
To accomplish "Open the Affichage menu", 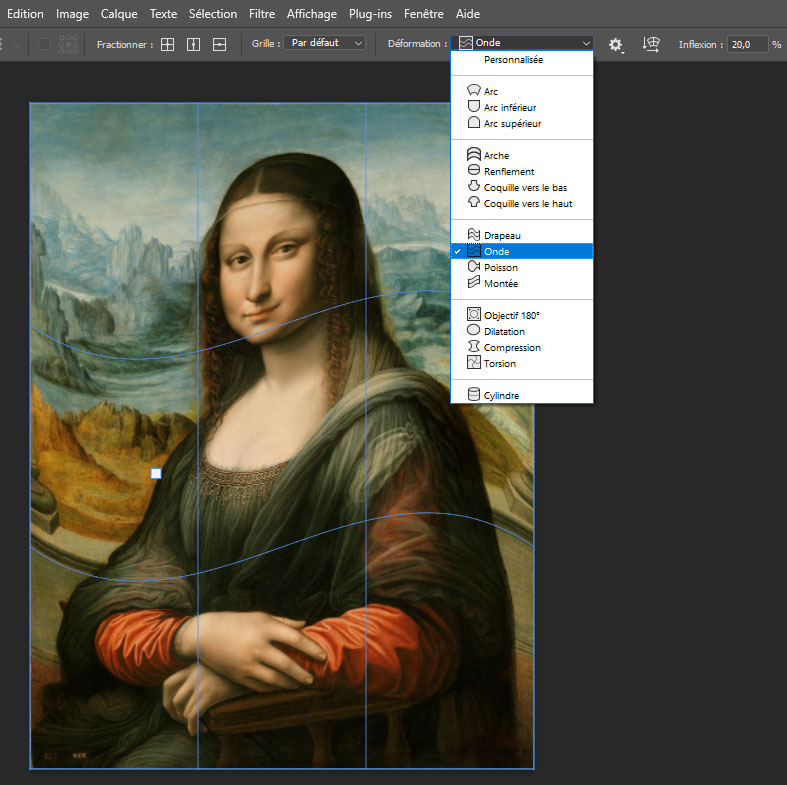I will (x=312, y=14).
